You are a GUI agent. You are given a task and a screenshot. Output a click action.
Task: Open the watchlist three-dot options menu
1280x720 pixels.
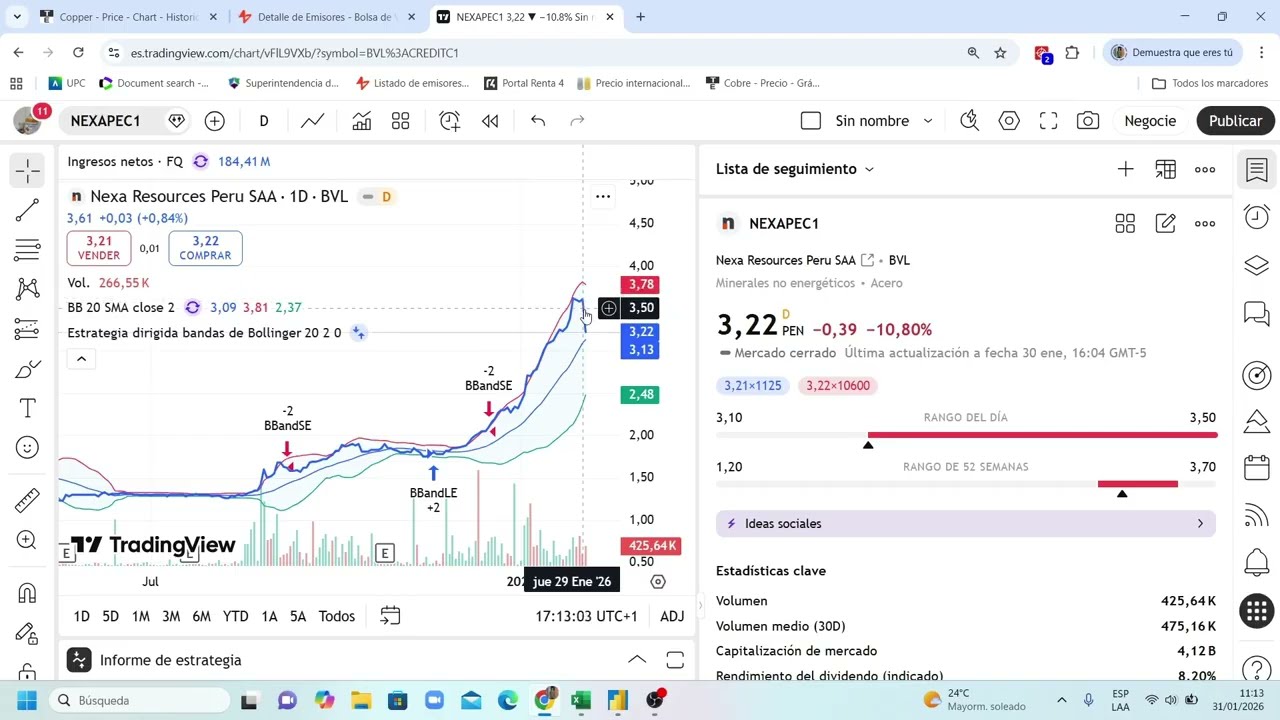[1205, 170]
